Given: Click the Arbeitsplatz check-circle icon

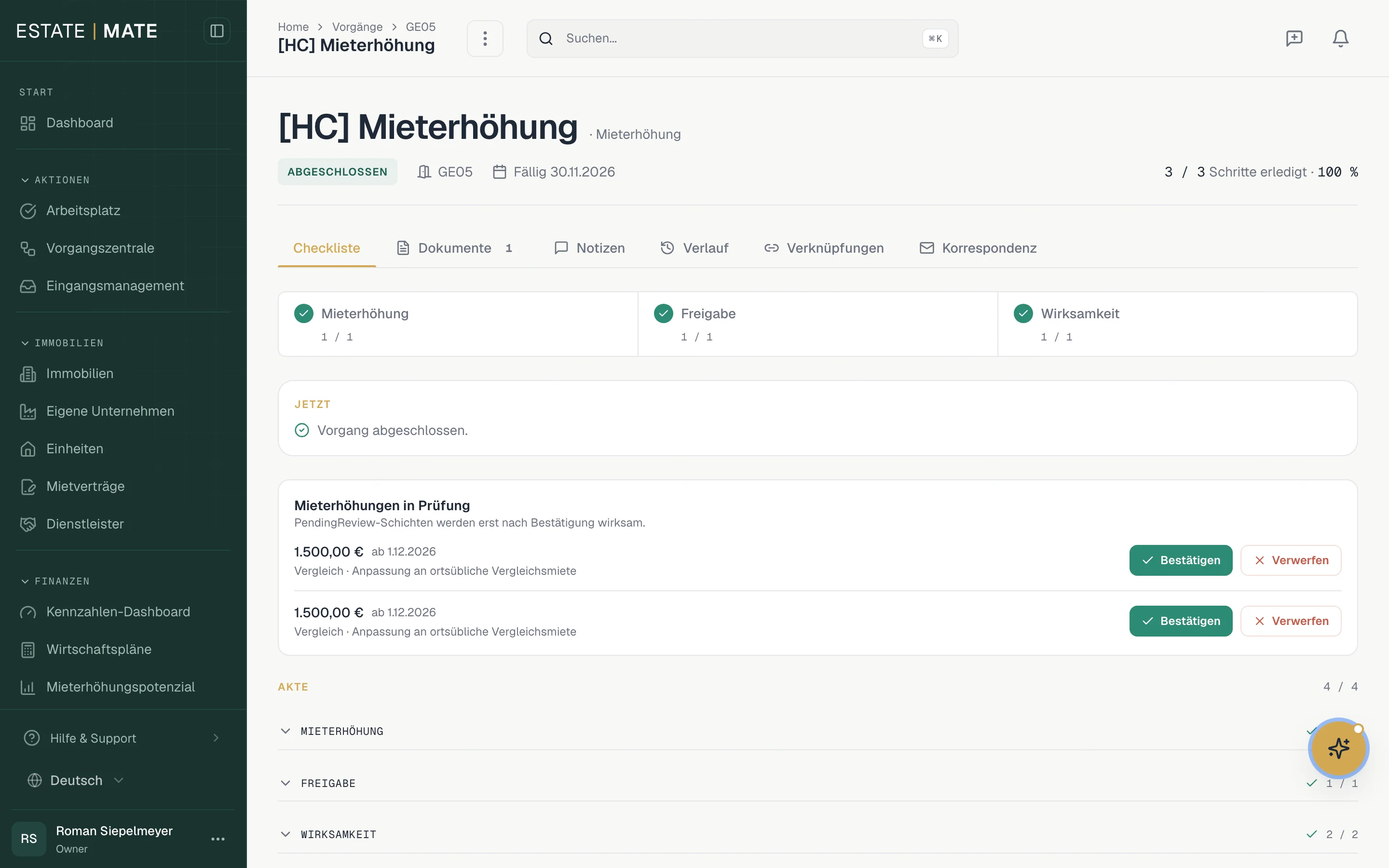Looking at the screenshot, I should (28, 211).
